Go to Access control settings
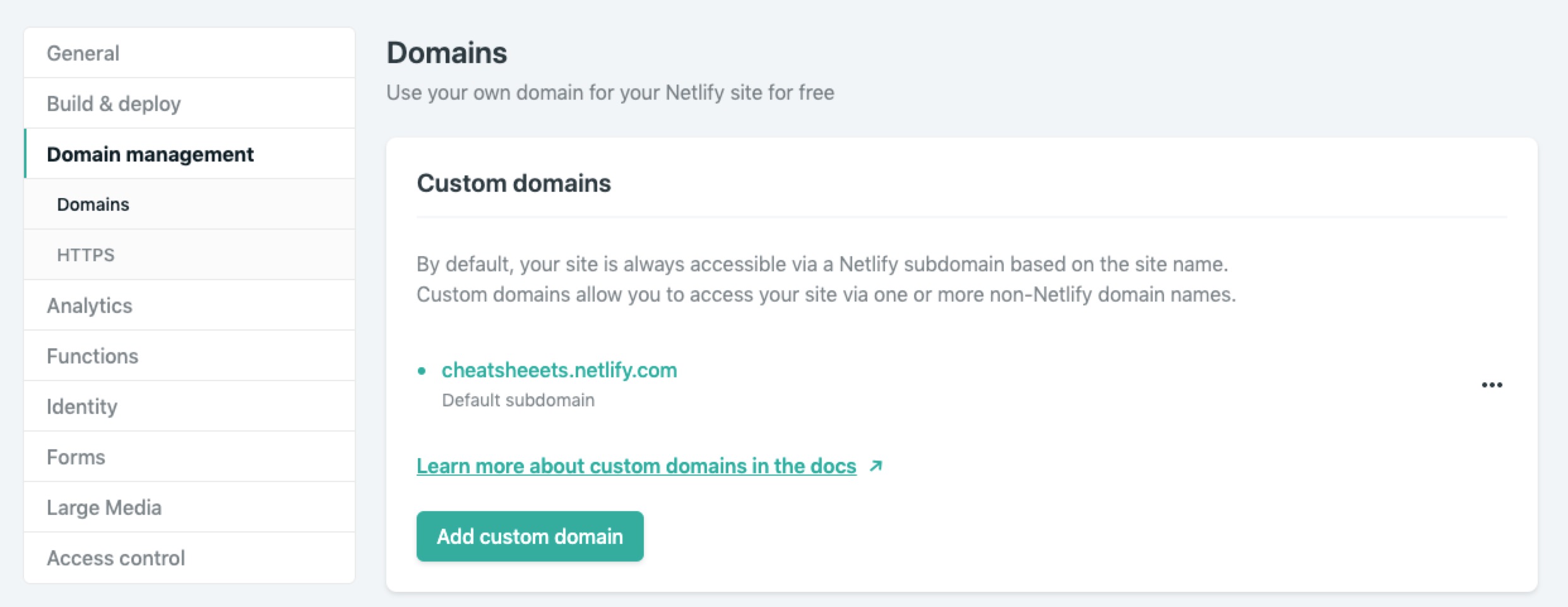This screenshot has width=1568, height=607. click(116, 558)
